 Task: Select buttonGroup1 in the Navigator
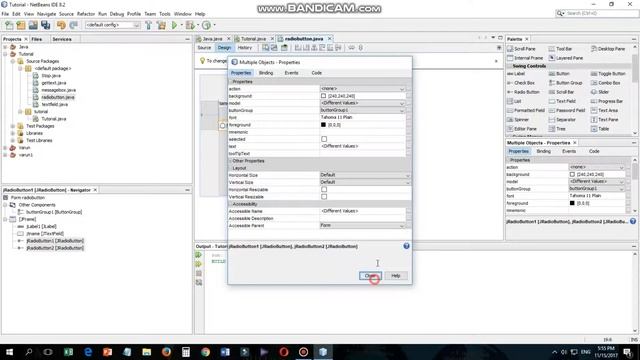(x=54, y=212)
